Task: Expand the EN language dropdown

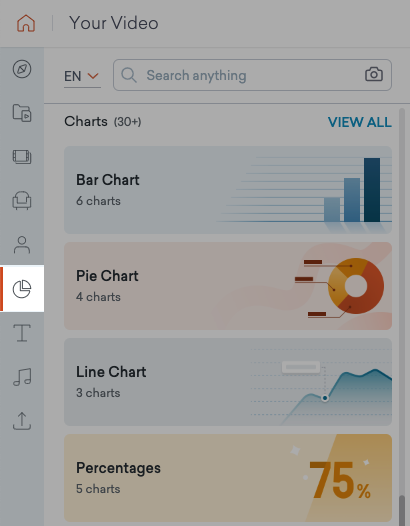Action: point(82,76)
